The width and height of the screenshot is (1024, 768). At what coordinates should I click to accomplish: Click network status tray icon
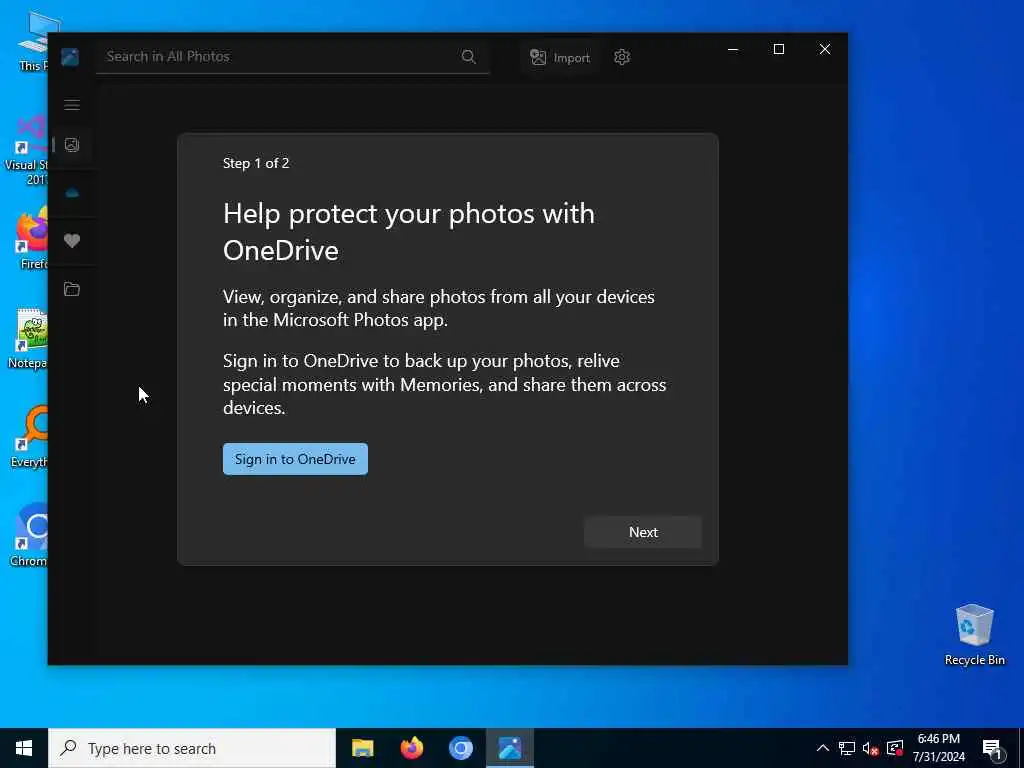pyautogui.click(x=847, y=748)
